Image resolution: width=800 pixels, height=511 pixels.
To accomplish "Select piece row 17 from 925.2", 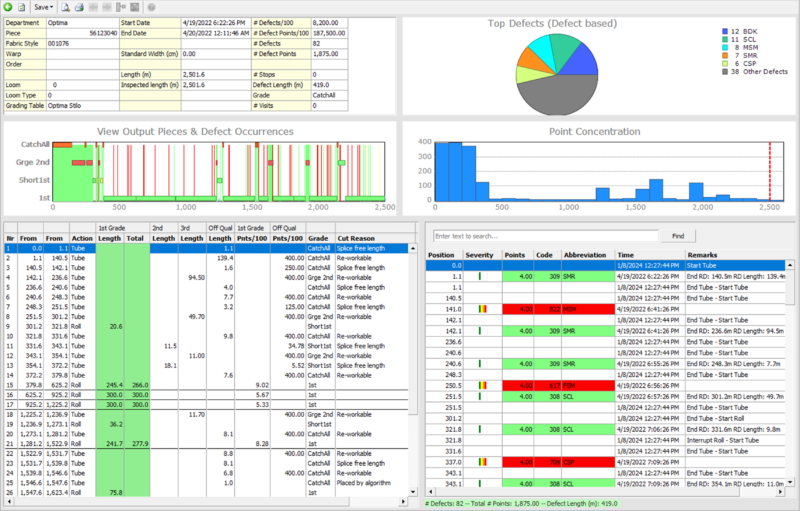I will click(207, 404).
